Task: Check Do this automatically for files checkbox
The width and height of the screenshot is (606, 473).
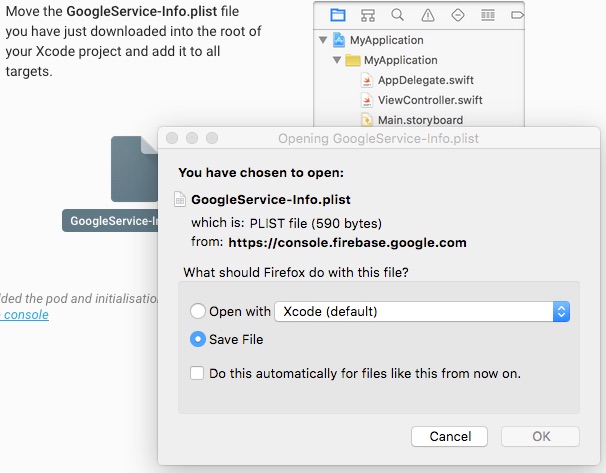Action: point(197,373)
